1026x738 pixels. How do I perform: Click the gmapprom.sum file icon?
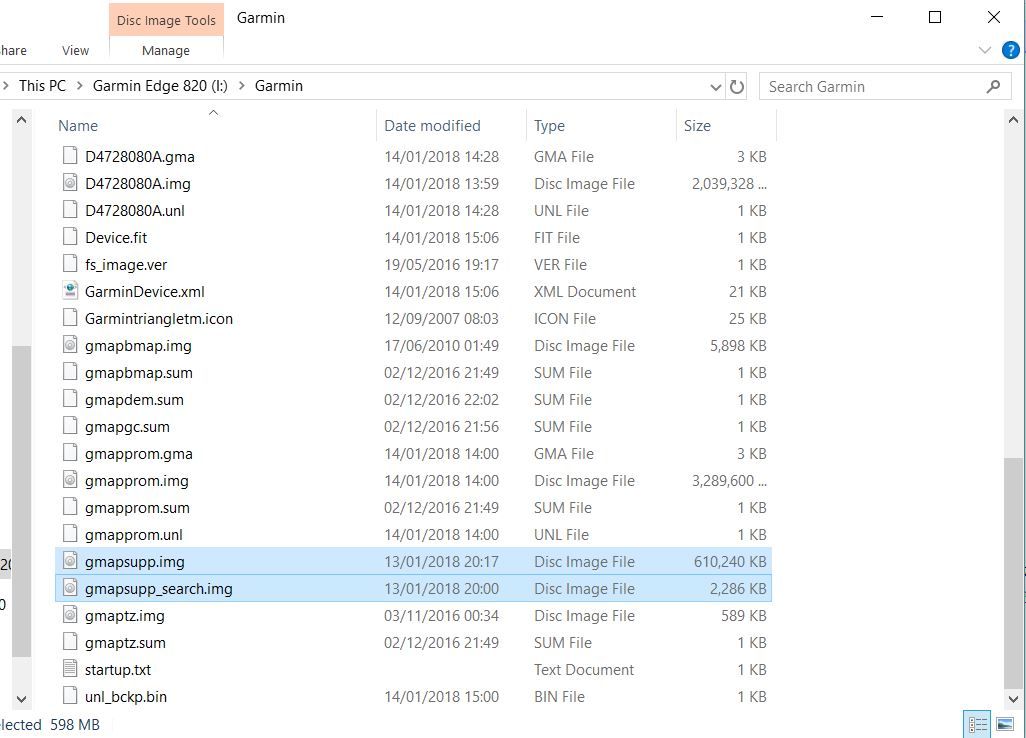click(70, 506)
